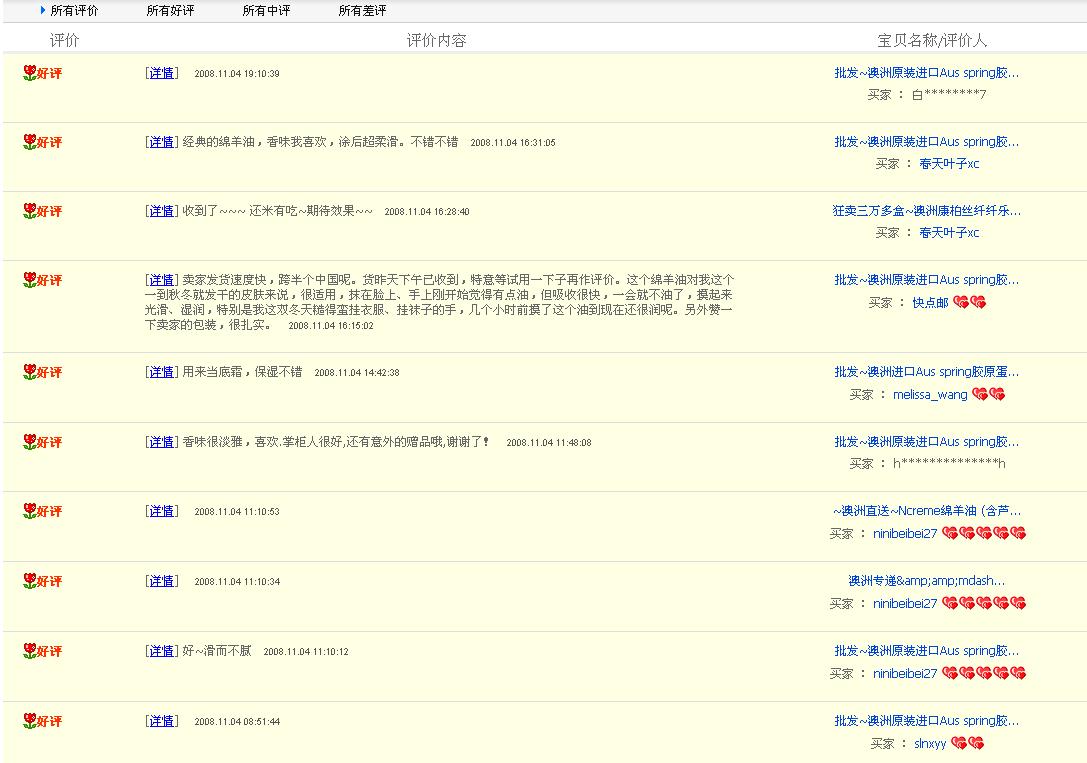Click the rose icon beside the 用来当底霜 review
Viewport: 1087px width, 763px height.
pos(29,371)
